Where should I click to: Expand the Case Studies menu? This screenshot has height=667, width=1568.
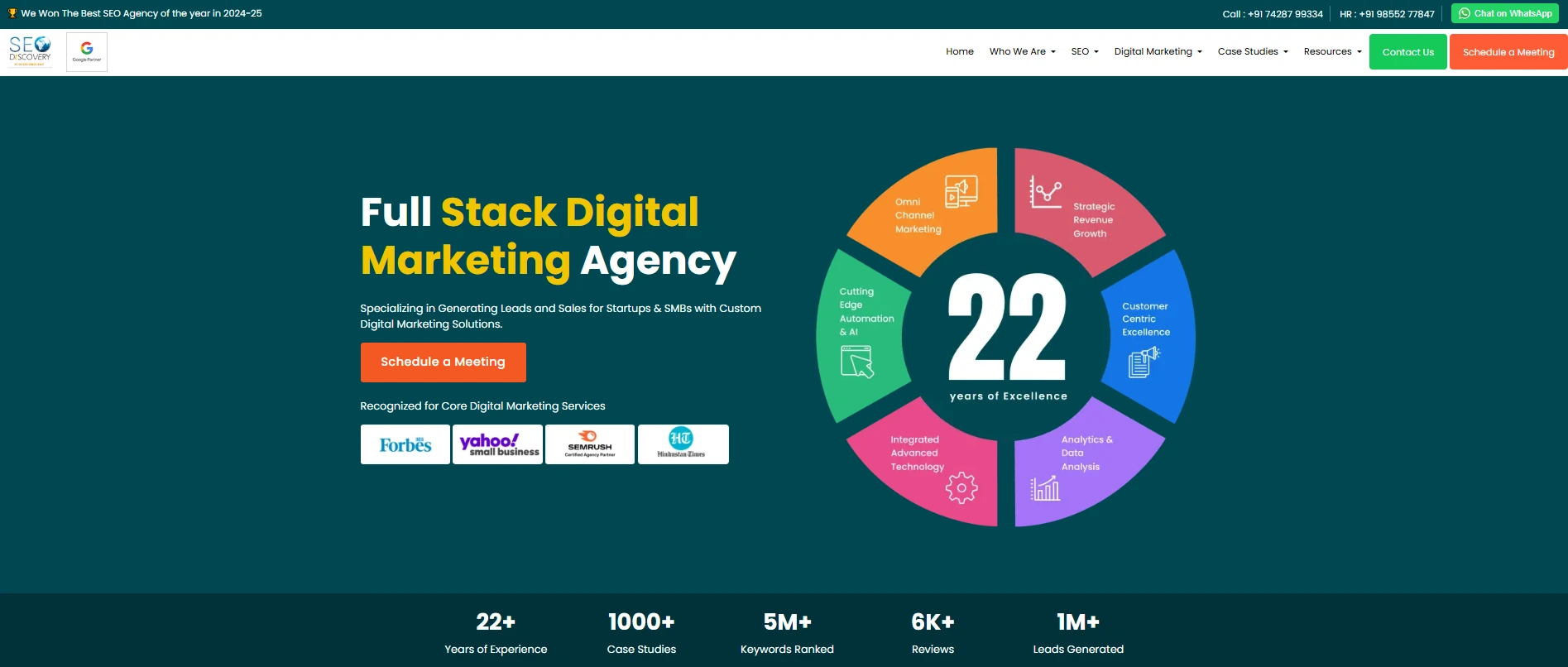coord(1253,51)
